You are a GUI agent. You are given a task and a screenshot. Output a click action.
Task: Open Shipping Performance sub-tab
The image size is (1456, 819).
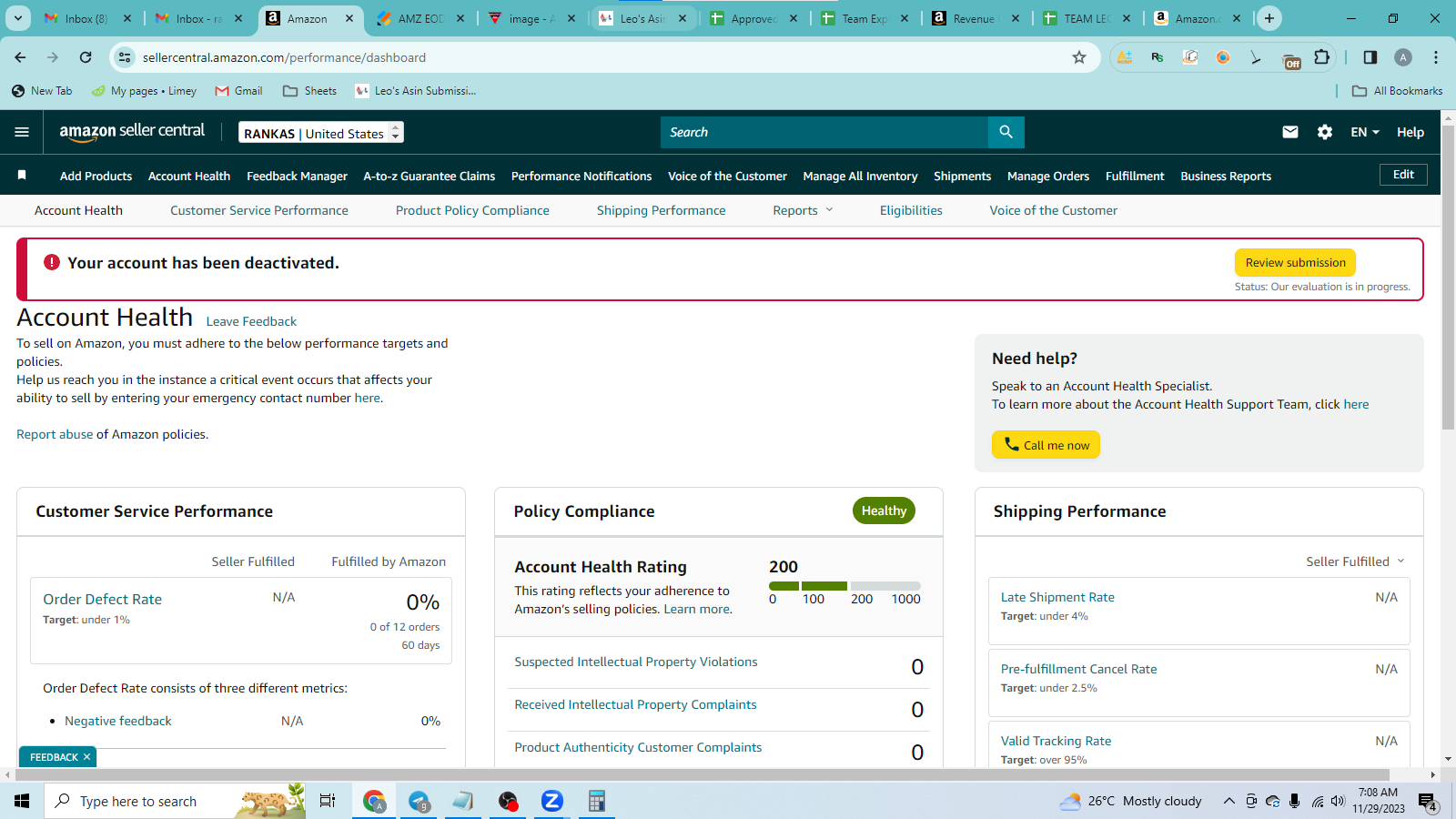point(662,210)
